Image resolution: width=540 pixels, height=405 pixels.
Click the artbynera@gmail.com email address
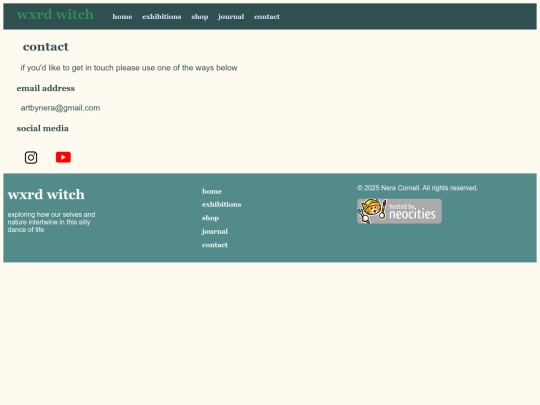[x=60, y=108]
